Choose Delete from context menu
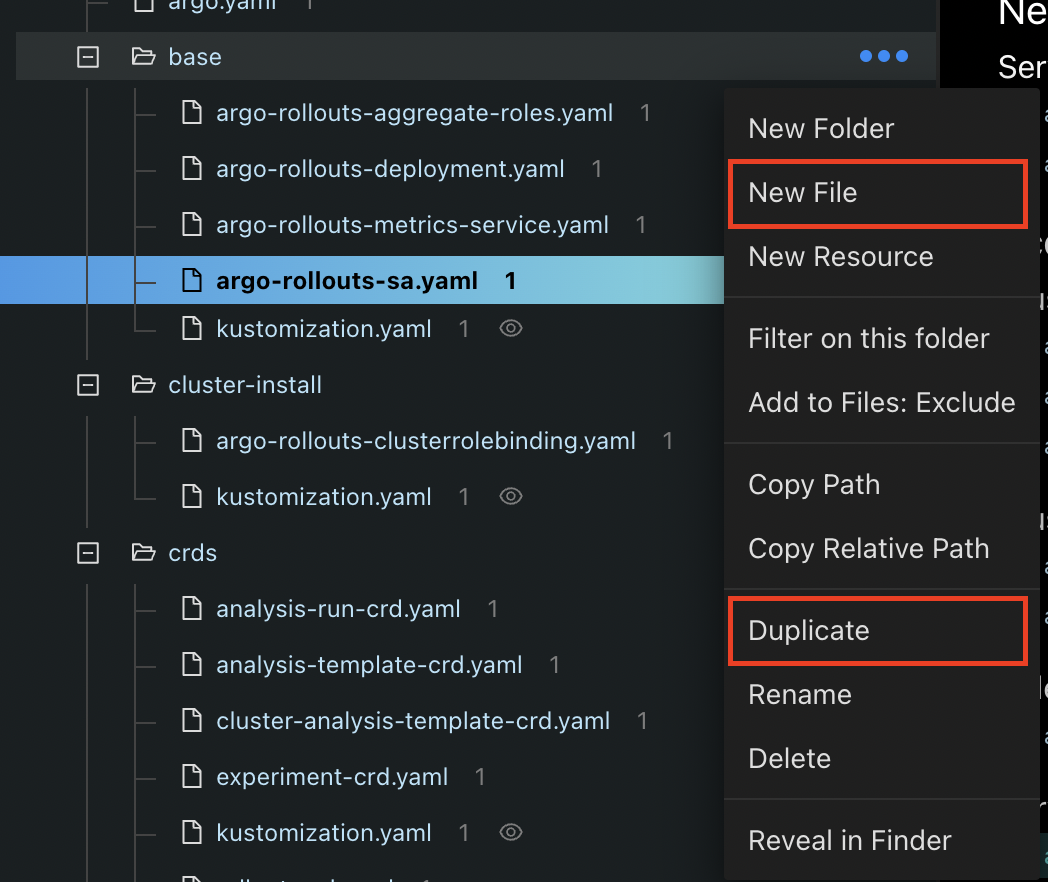This screenshot has height=882, width=1048. pyautogui.click(x=881, y=759)
